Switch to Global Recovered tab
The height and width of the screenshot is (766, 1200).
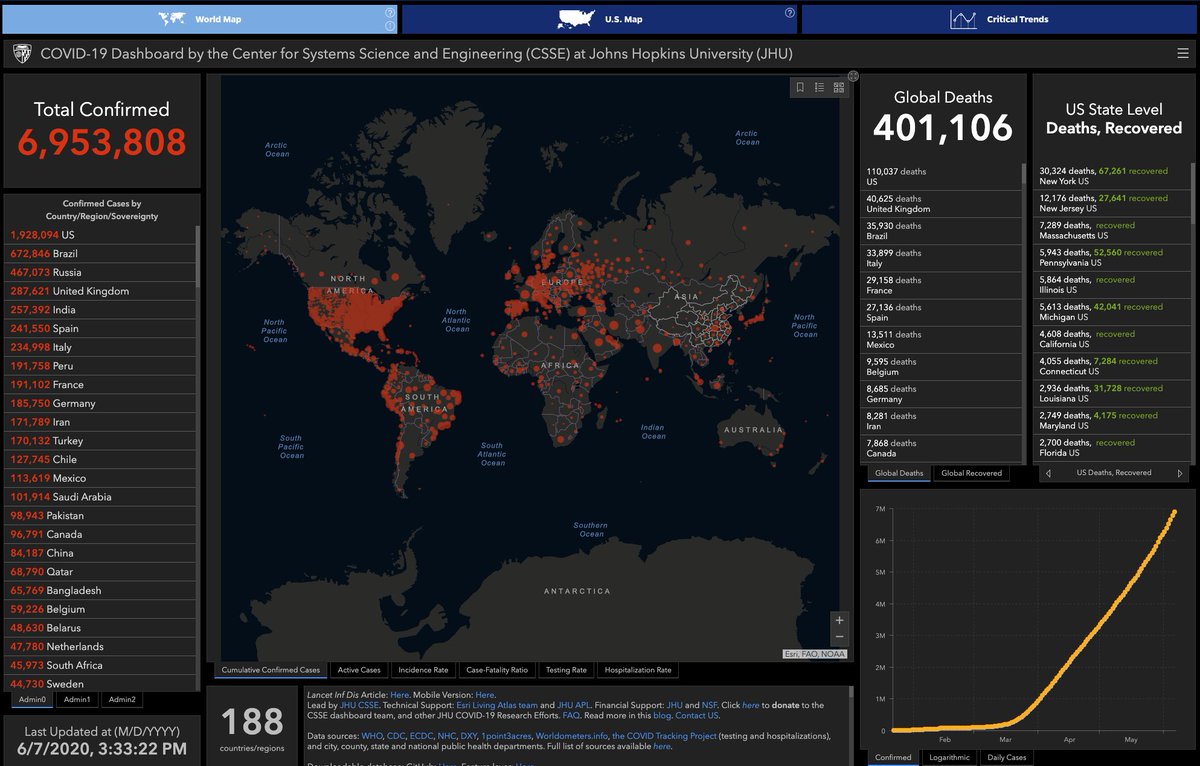[x=971, y=473]
